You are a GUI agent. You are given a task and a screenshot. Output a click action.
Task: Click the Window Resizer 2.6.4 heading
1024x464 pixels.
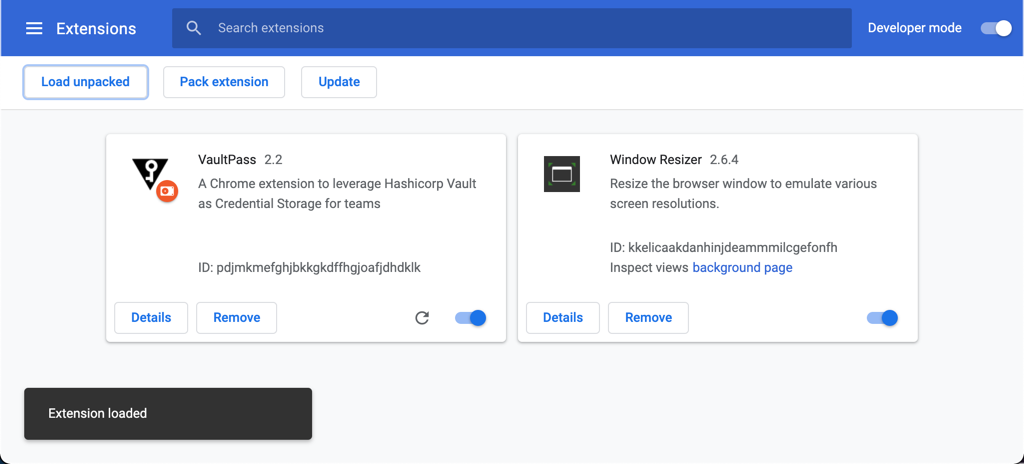[674, 159]
